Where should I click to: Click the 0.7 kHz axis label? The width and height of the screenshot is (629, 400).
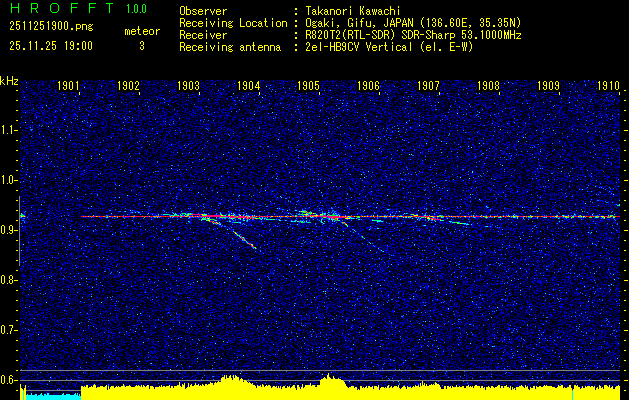pyautogui.click(x=8, y=330)
